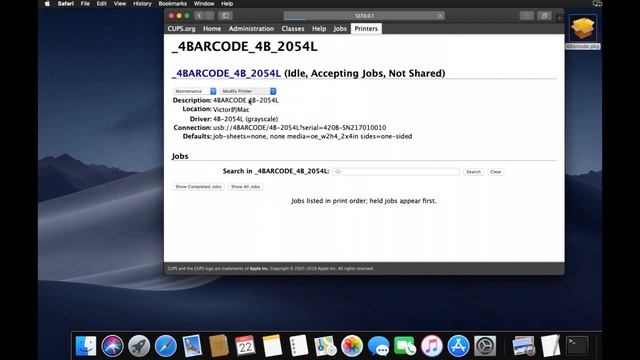Open the Safari app menu

[x=66, y=4]
